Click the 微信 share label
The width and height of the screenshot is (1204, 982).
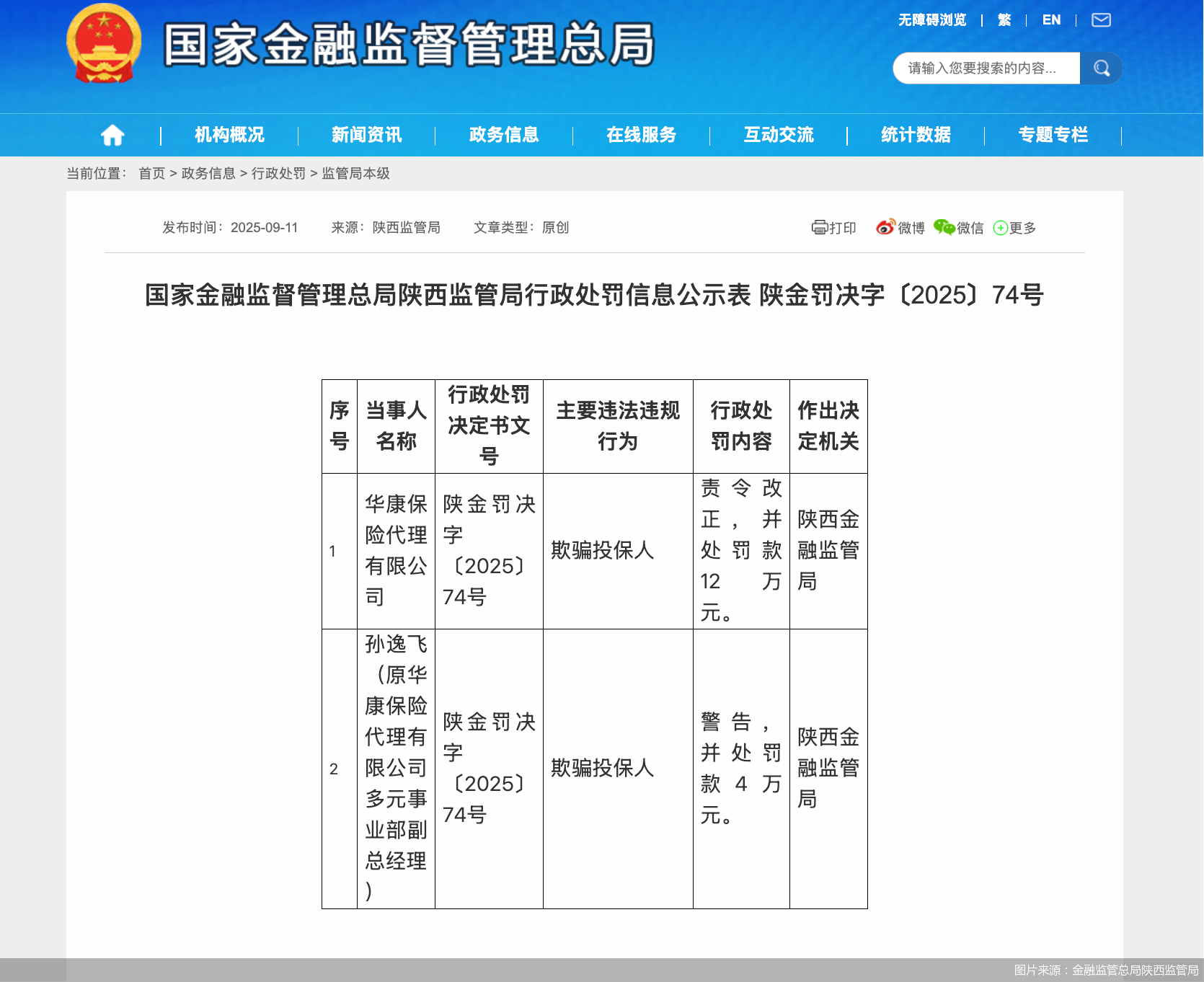970,228
